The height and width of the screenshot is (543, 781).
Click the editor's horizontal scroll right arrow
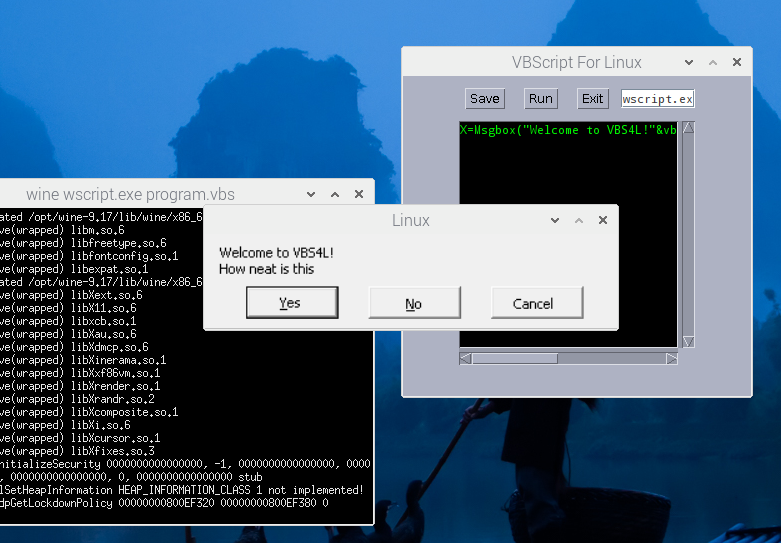point(671,359)
